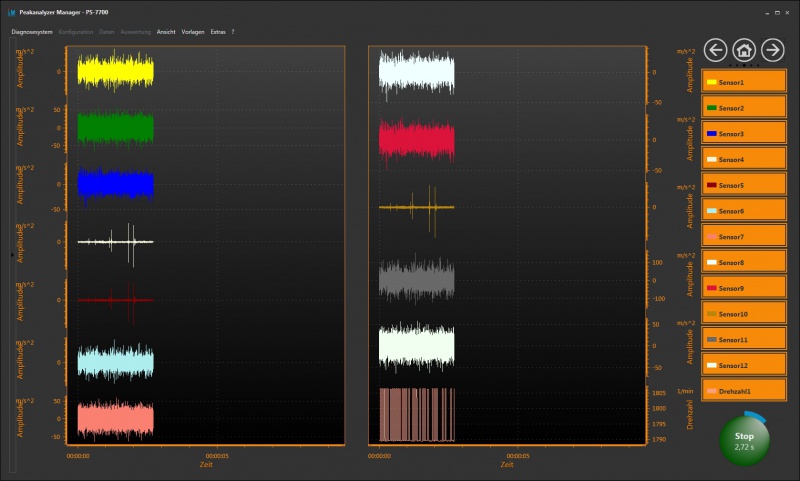
Task: Click the back arrow navigation icon
Action: click(x=715, y=49)
